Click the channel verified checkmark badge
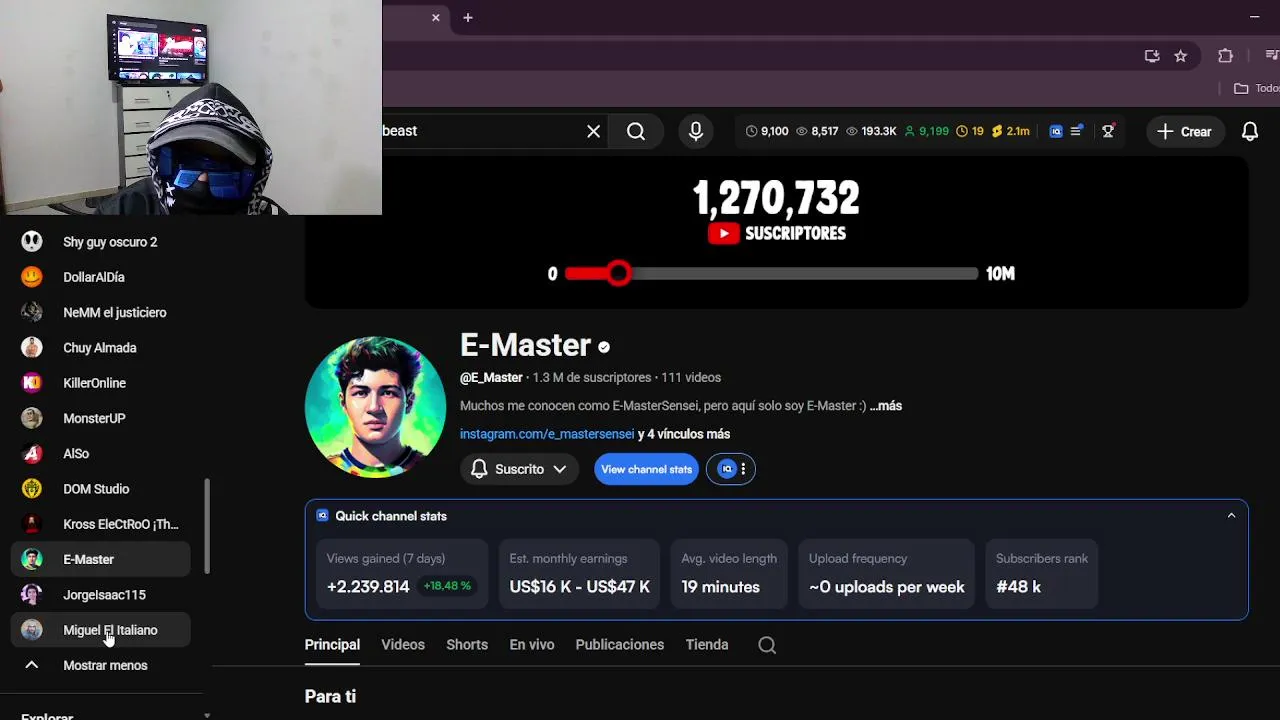1280x720 pixels. coord(604,347)
